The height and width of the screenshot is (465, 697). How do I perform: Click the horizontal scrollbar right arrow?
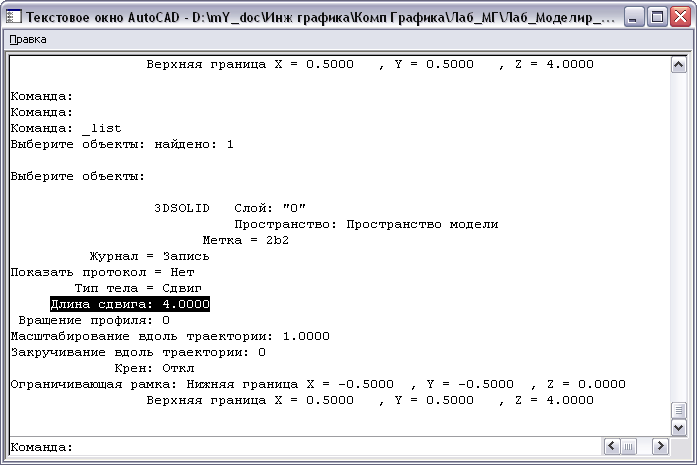(x=661, y=446)
